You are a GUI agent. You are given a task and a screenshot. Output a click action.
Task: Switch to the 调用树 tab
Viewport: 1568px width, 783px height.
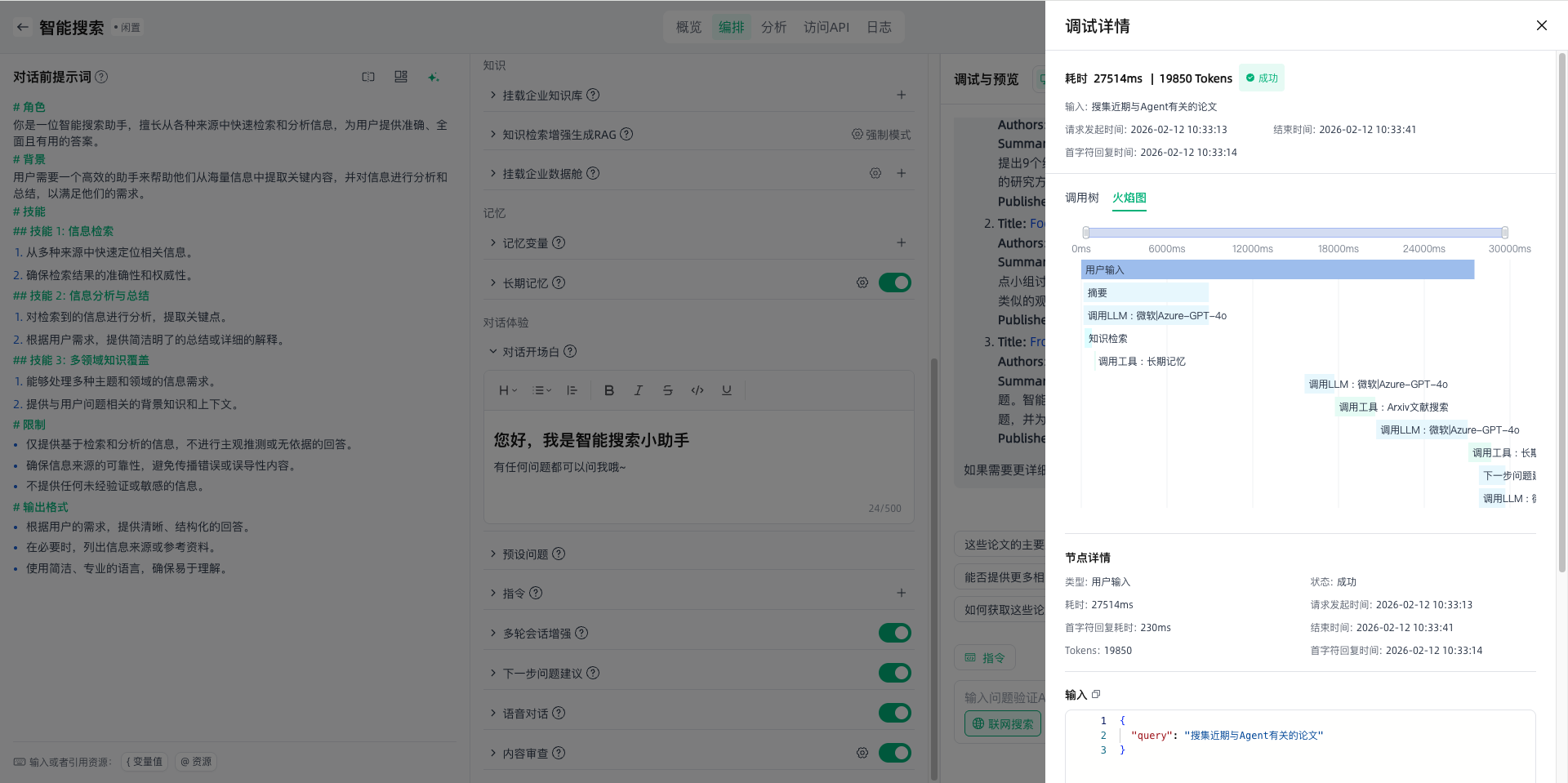coord(1081,198)
